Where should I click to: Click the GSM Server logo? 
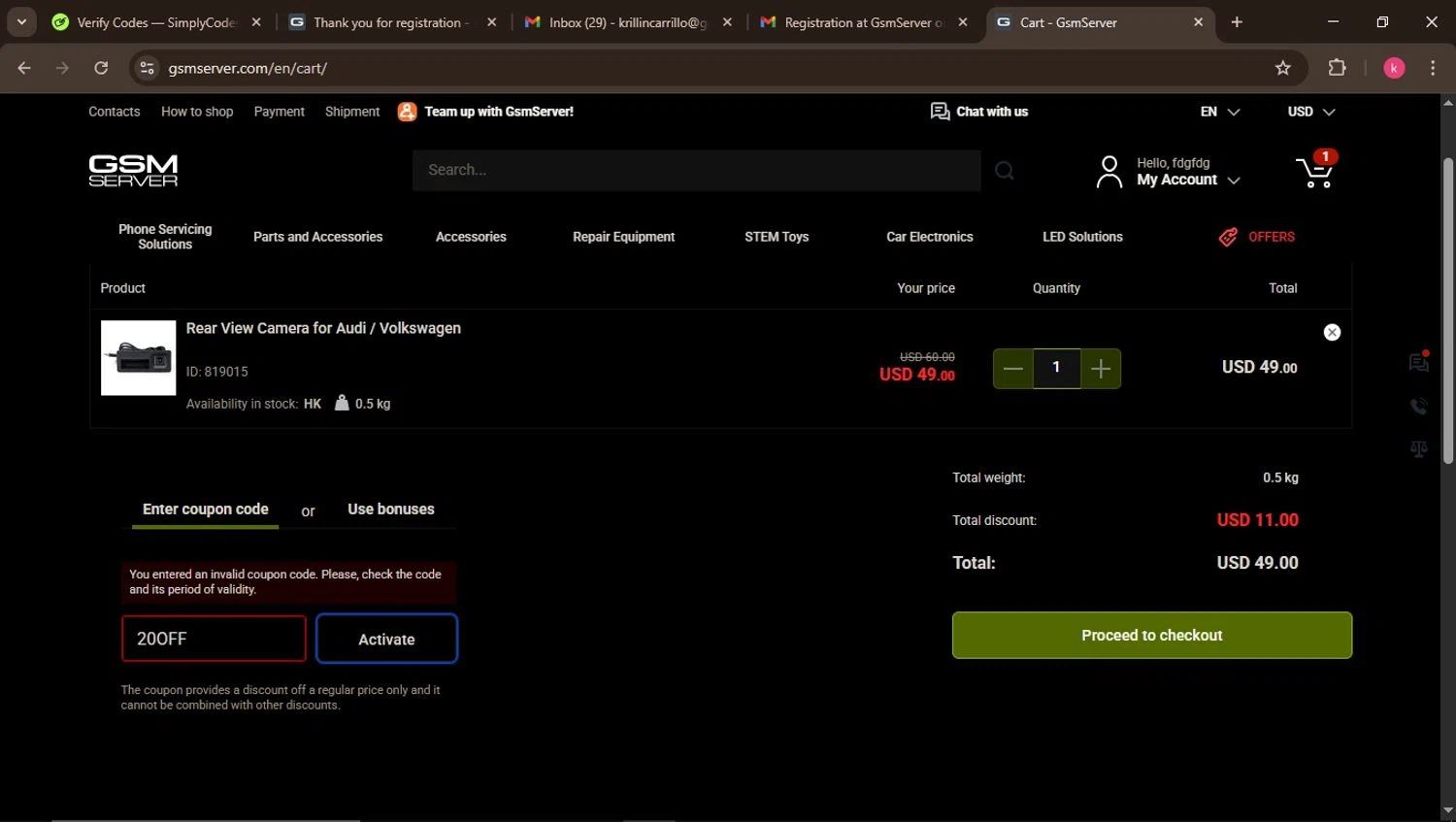coord(133,170)
